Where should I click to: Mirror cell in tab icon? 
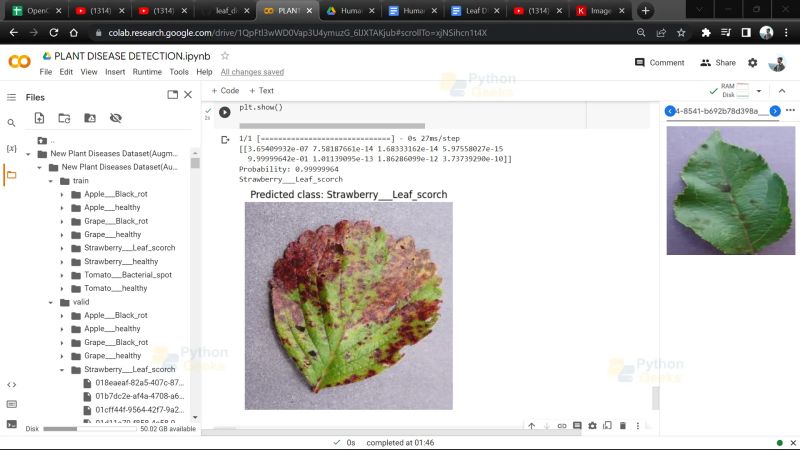coord(607,426)
